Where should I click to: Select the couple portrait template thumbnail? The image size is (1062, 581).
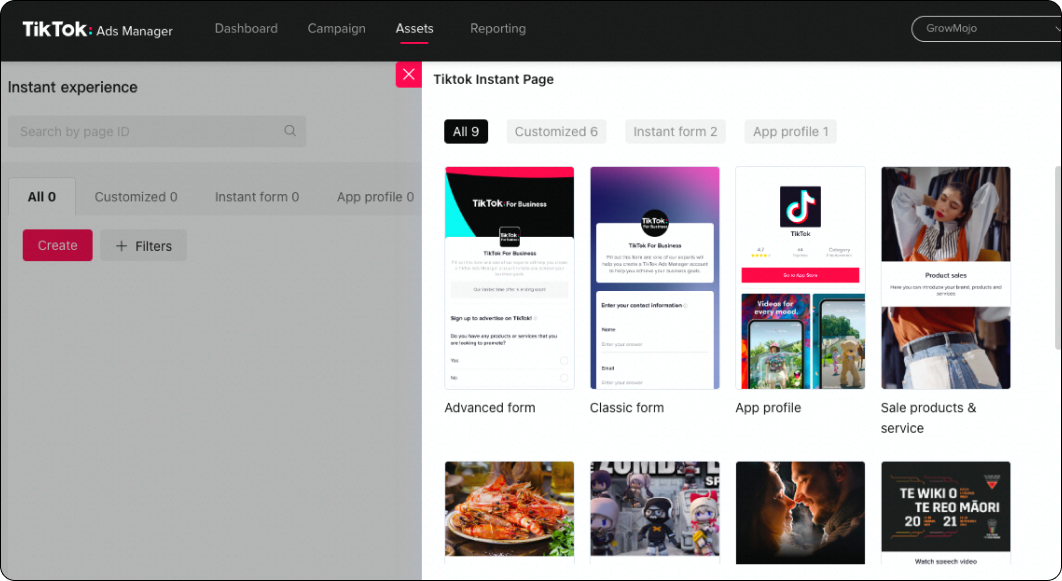coord(801,513)
